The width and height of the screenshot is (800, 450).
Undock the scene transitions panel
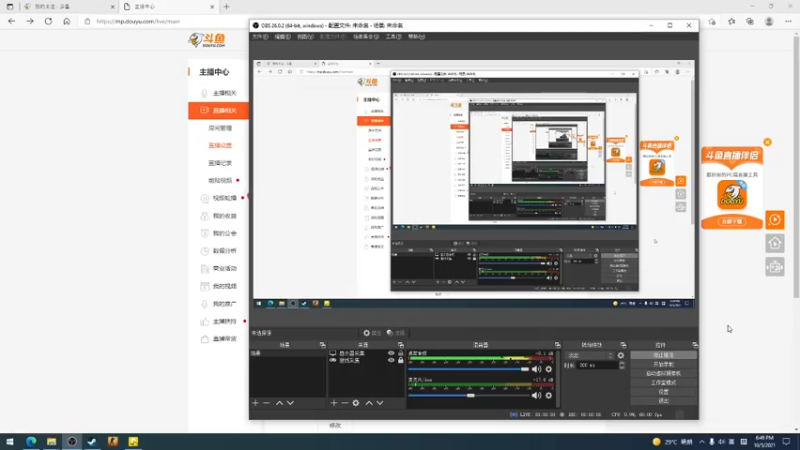point(623,345)
